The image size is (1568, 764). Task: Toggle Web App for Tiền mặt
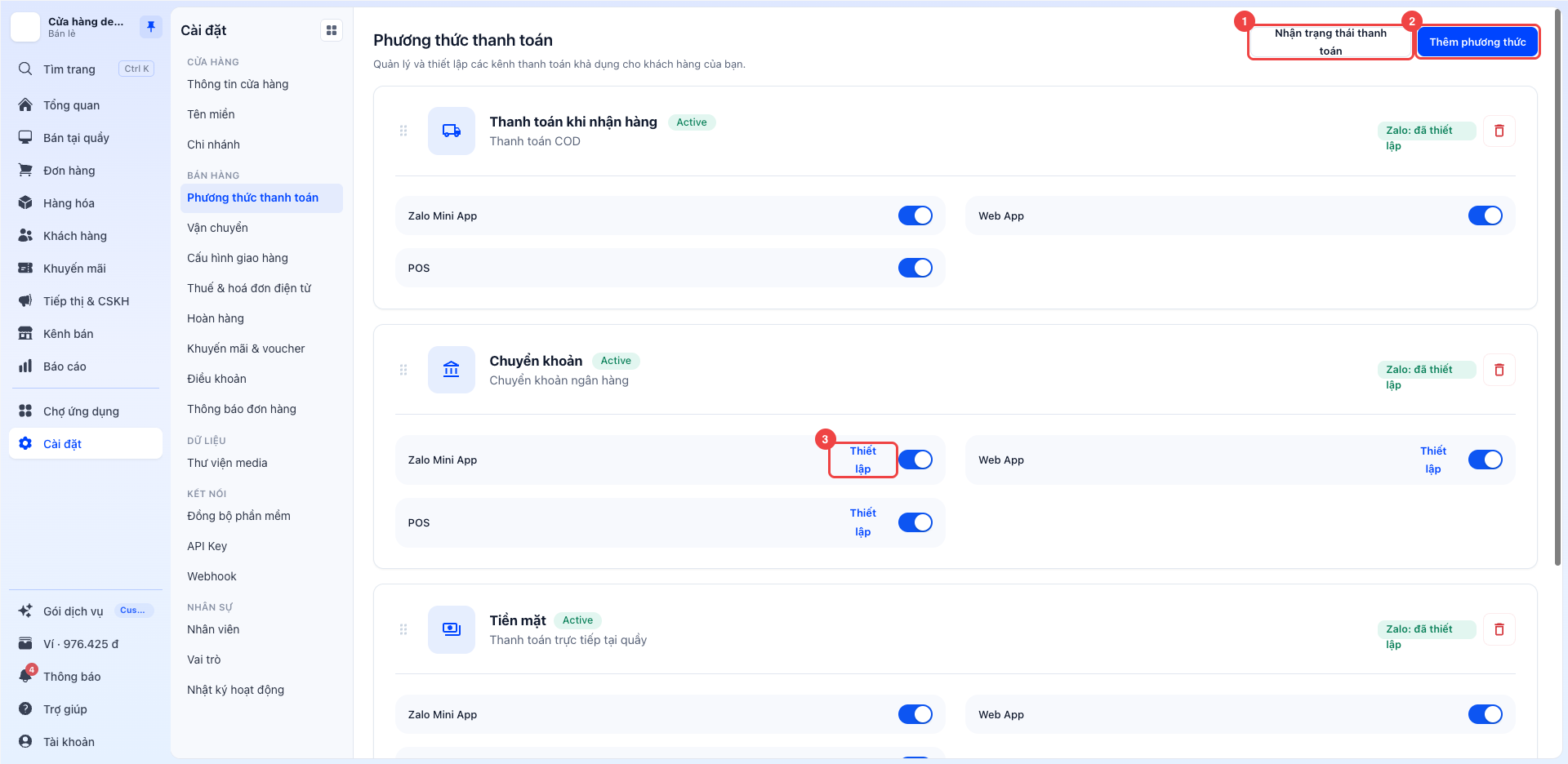(1486, 714)
